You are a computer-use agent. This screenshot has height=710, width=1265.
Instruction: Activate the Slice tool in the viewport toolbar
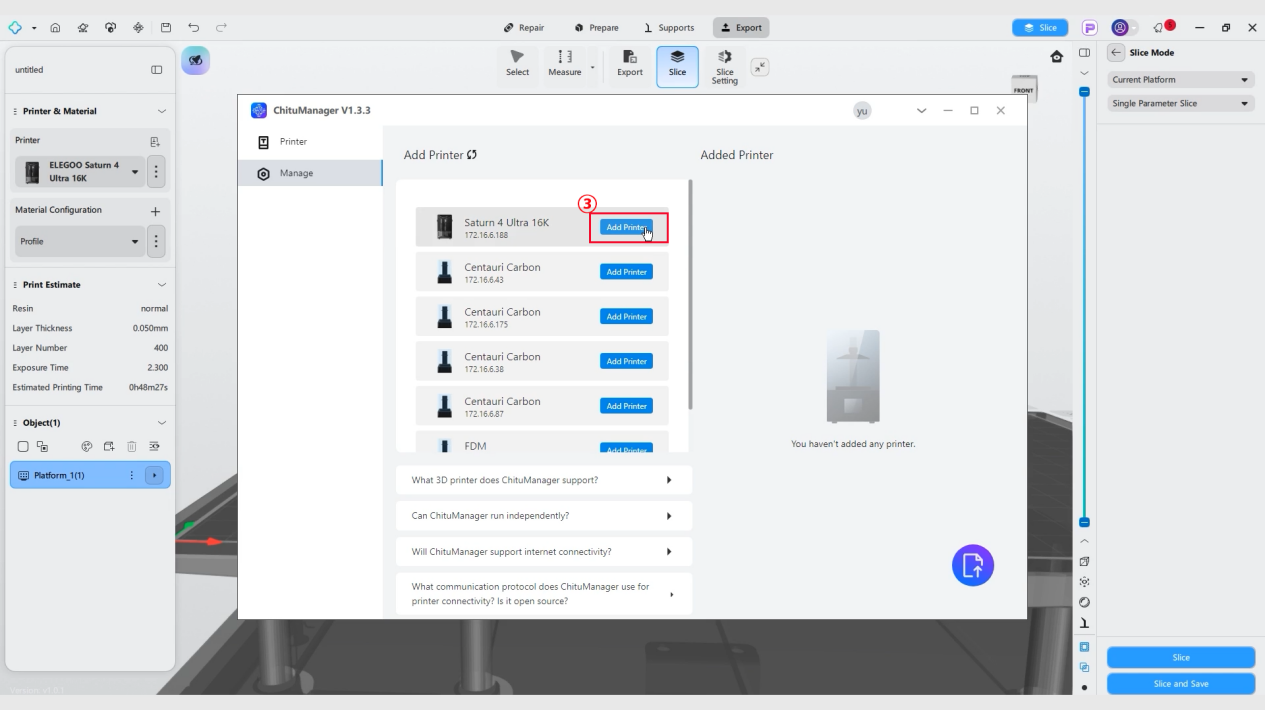pos(677,65)
